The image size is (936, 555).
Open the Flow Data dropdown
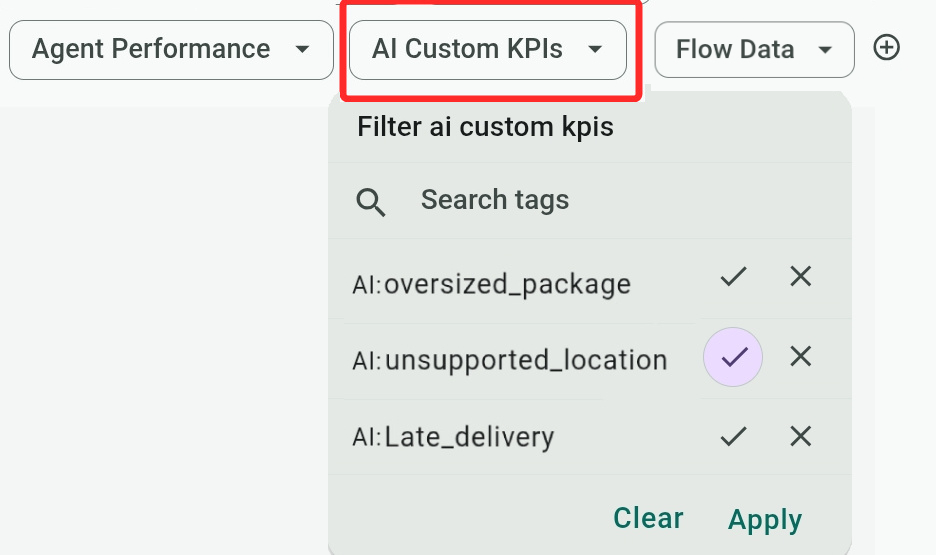coord(755,50)
